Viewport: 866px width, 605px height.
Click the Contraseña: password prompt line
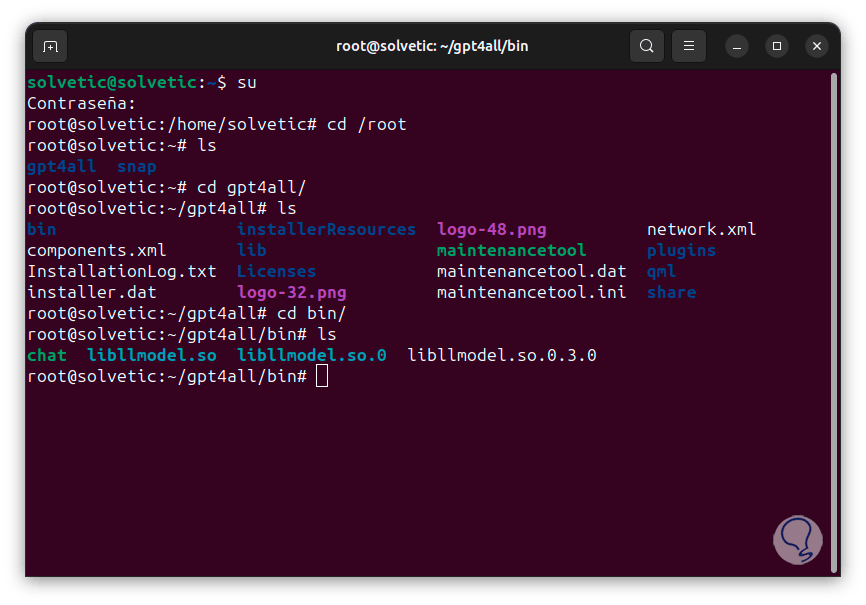point(81,103)
